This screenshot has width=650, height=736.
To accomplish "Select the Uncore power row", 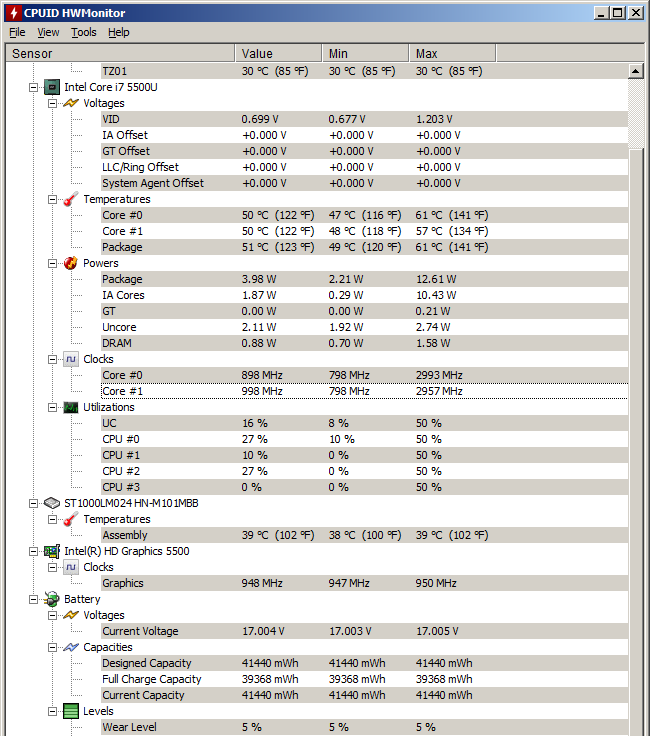I will point(365,327).
